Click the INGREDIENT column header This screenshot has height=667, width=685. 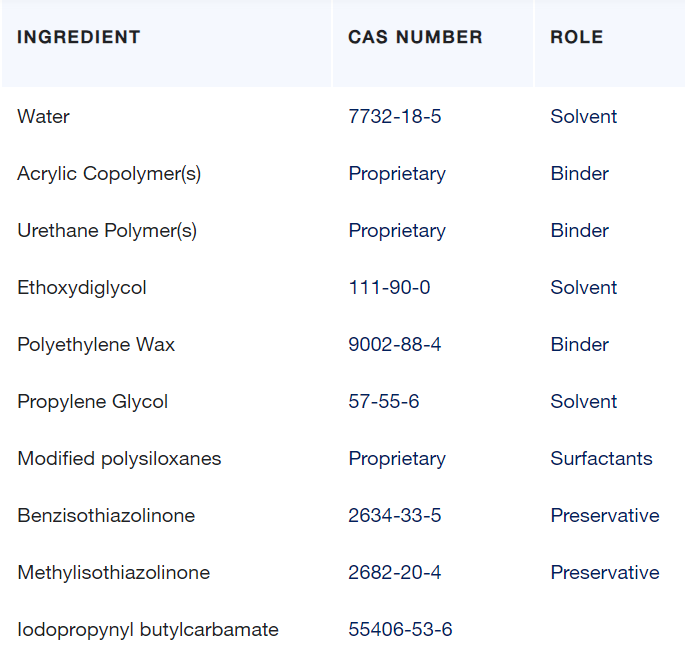pyautogui.click(x=79, y=38)
